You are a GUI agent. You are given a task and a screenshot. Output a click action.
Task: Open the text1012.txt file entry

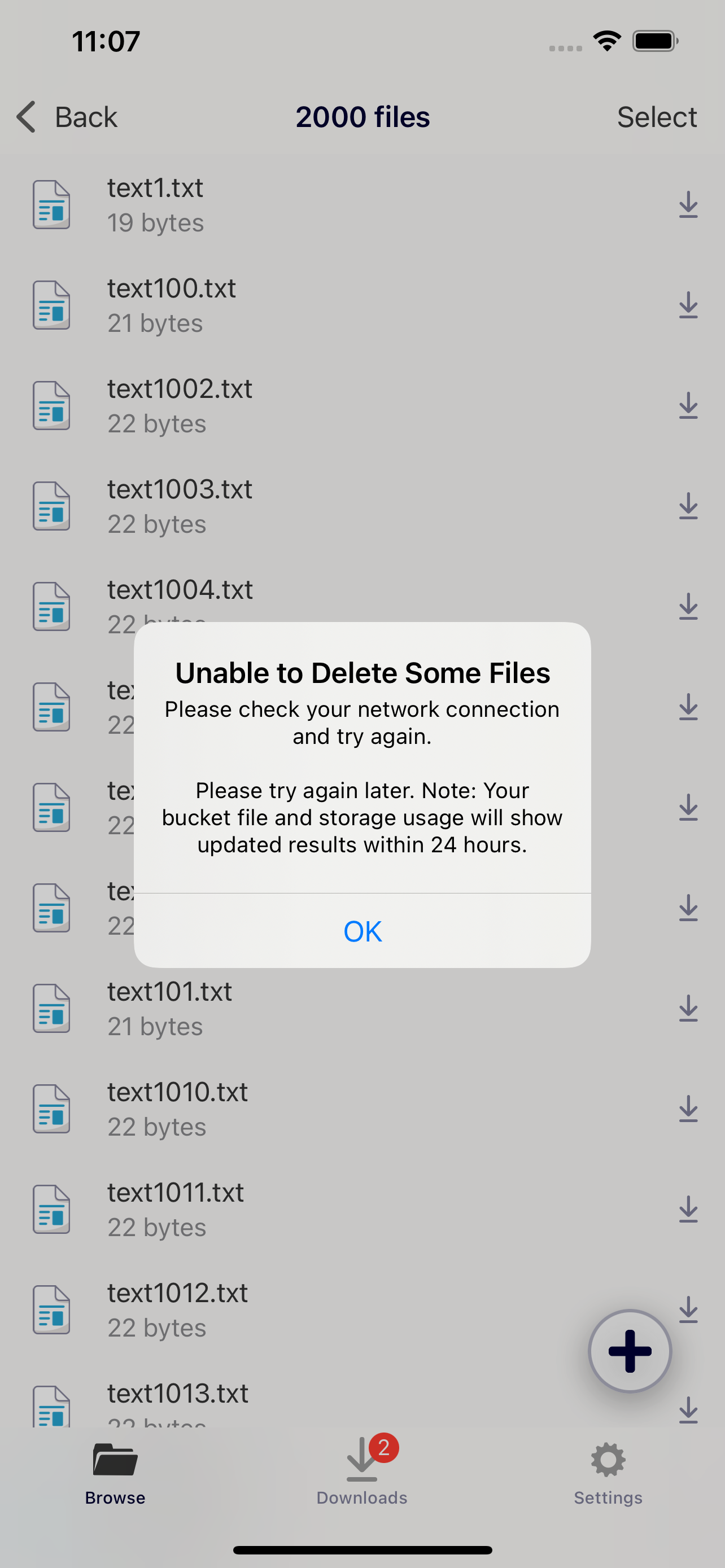pos(362,1310)
